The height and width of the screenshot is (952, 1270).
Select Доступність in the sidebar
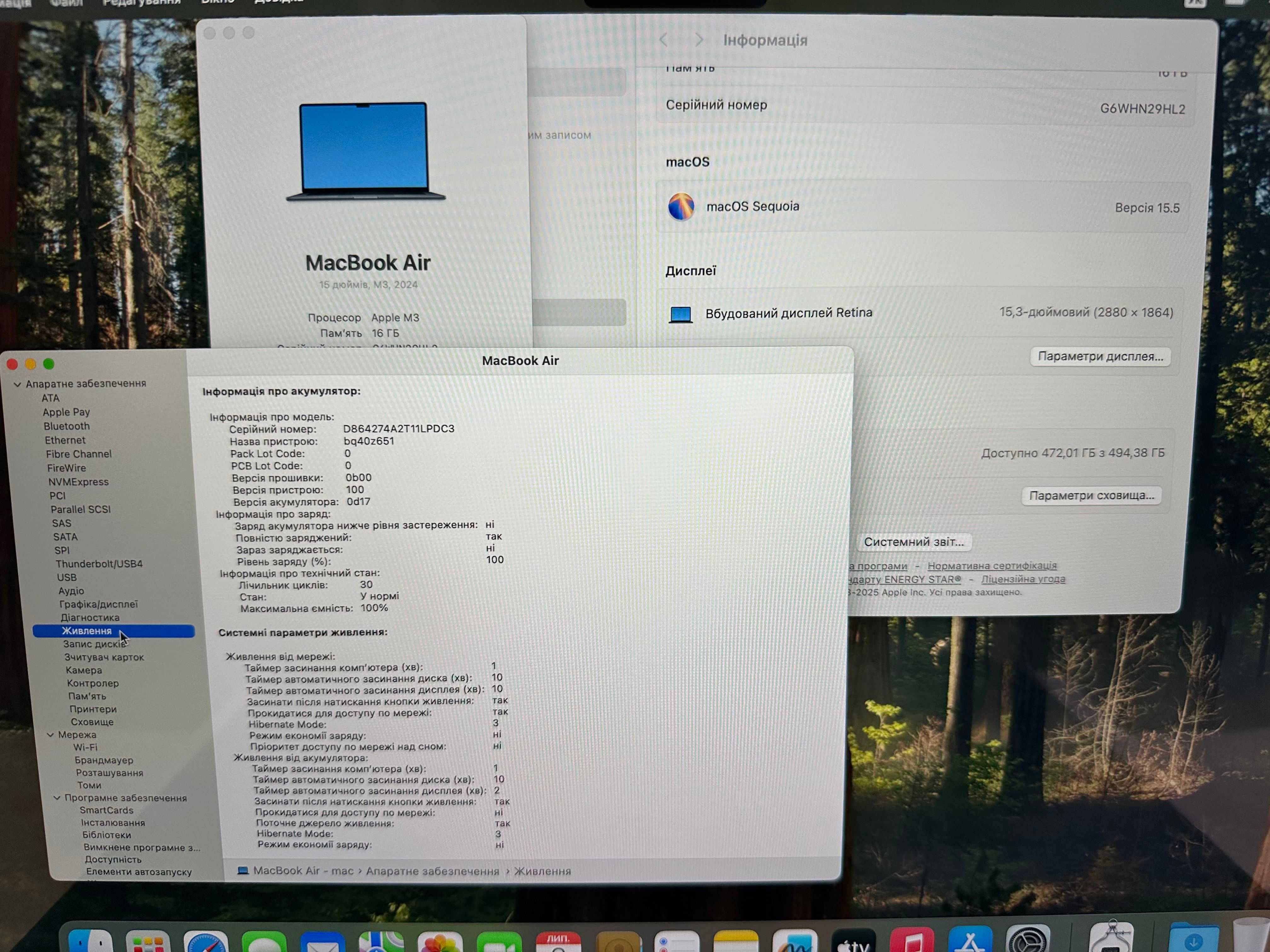coord(113,860)
